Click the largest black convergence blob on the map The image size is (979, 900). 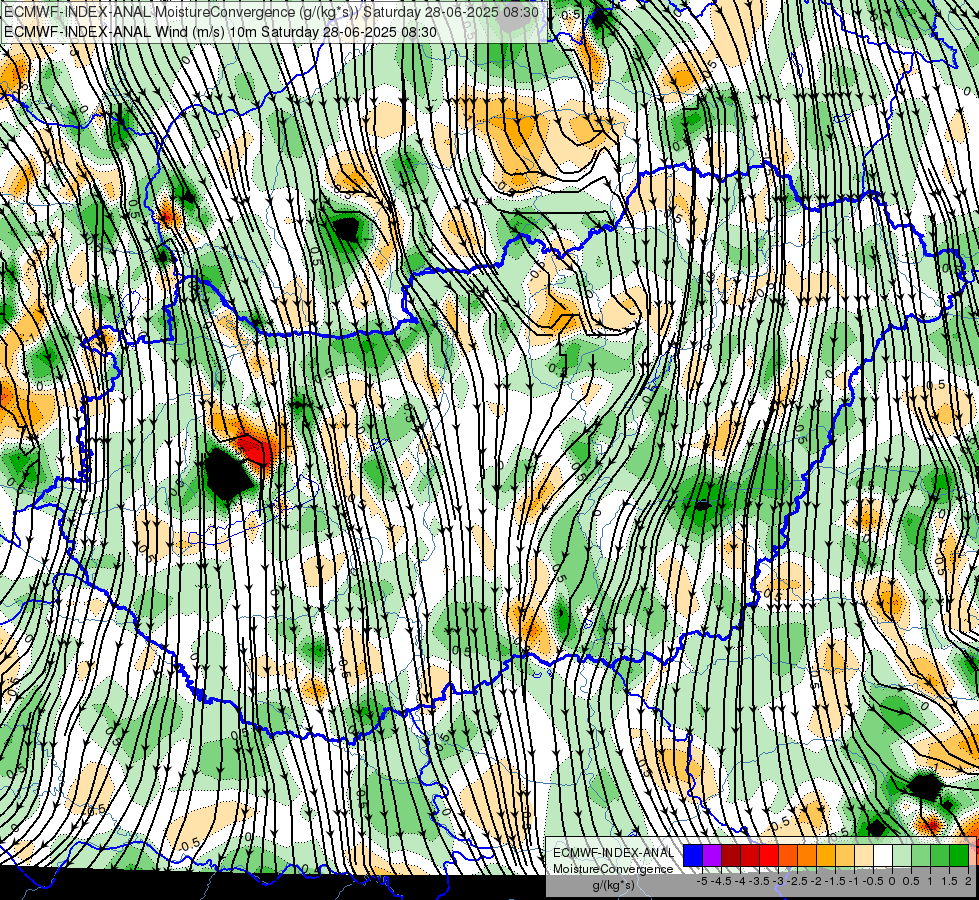[x=227, y=473]
